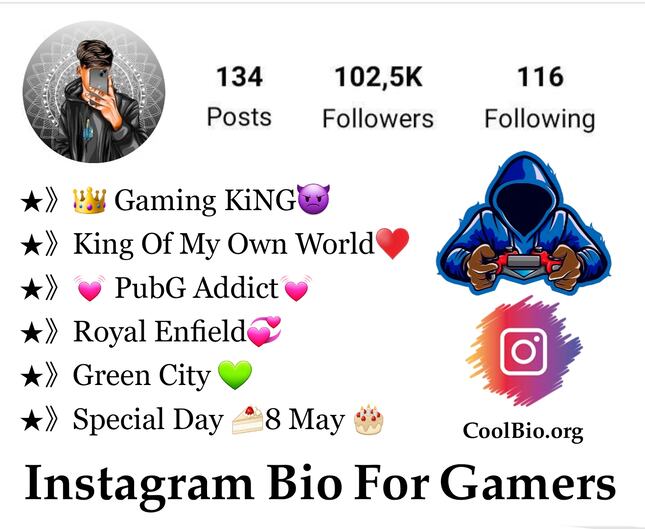Click the pink heart after PubG Addict
The height and width of the screenshot is (529, 645).
[296, 288]
